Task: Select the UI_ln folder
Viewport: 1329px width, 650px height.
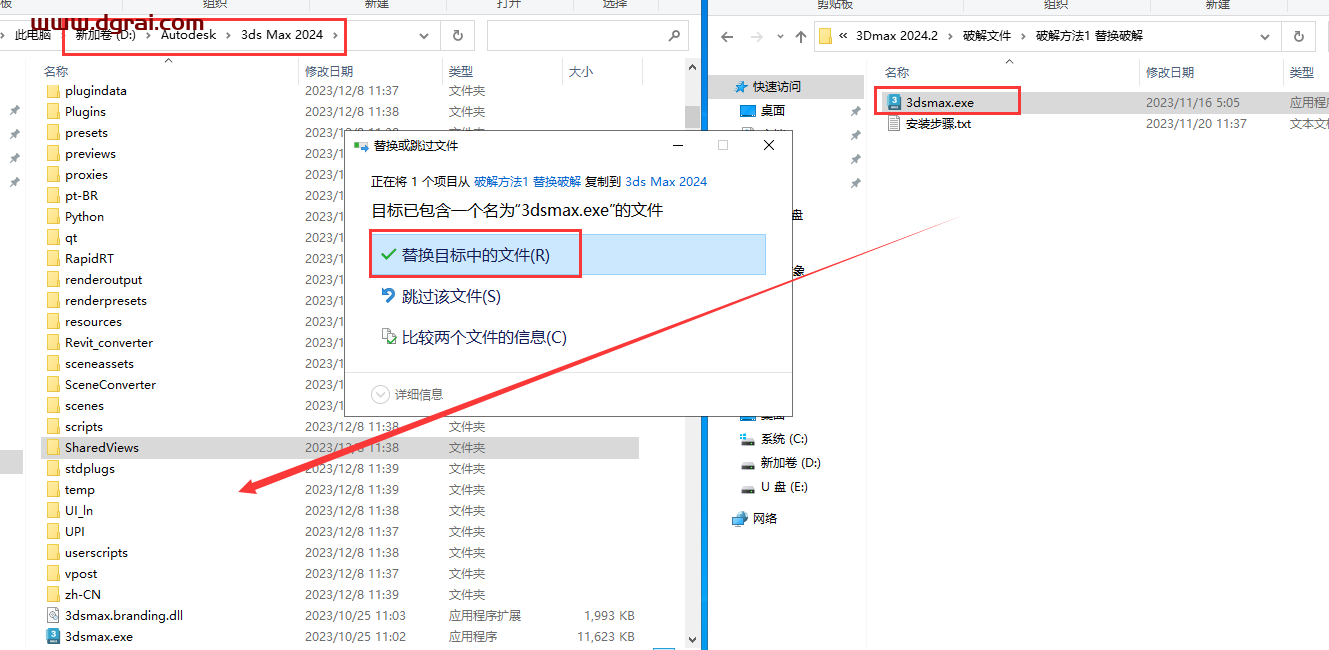Action: click(x=79, y=510)
